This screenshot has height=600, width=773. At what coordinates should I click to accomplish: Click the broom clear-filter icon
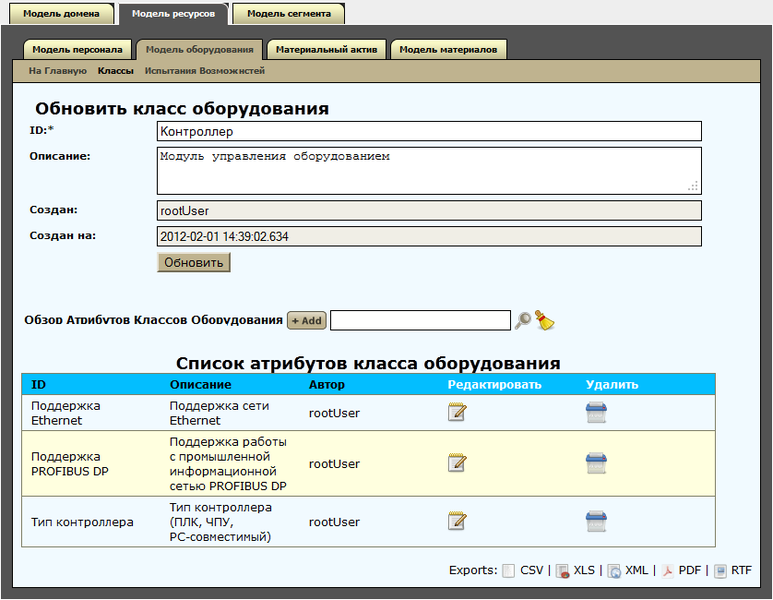544,320
